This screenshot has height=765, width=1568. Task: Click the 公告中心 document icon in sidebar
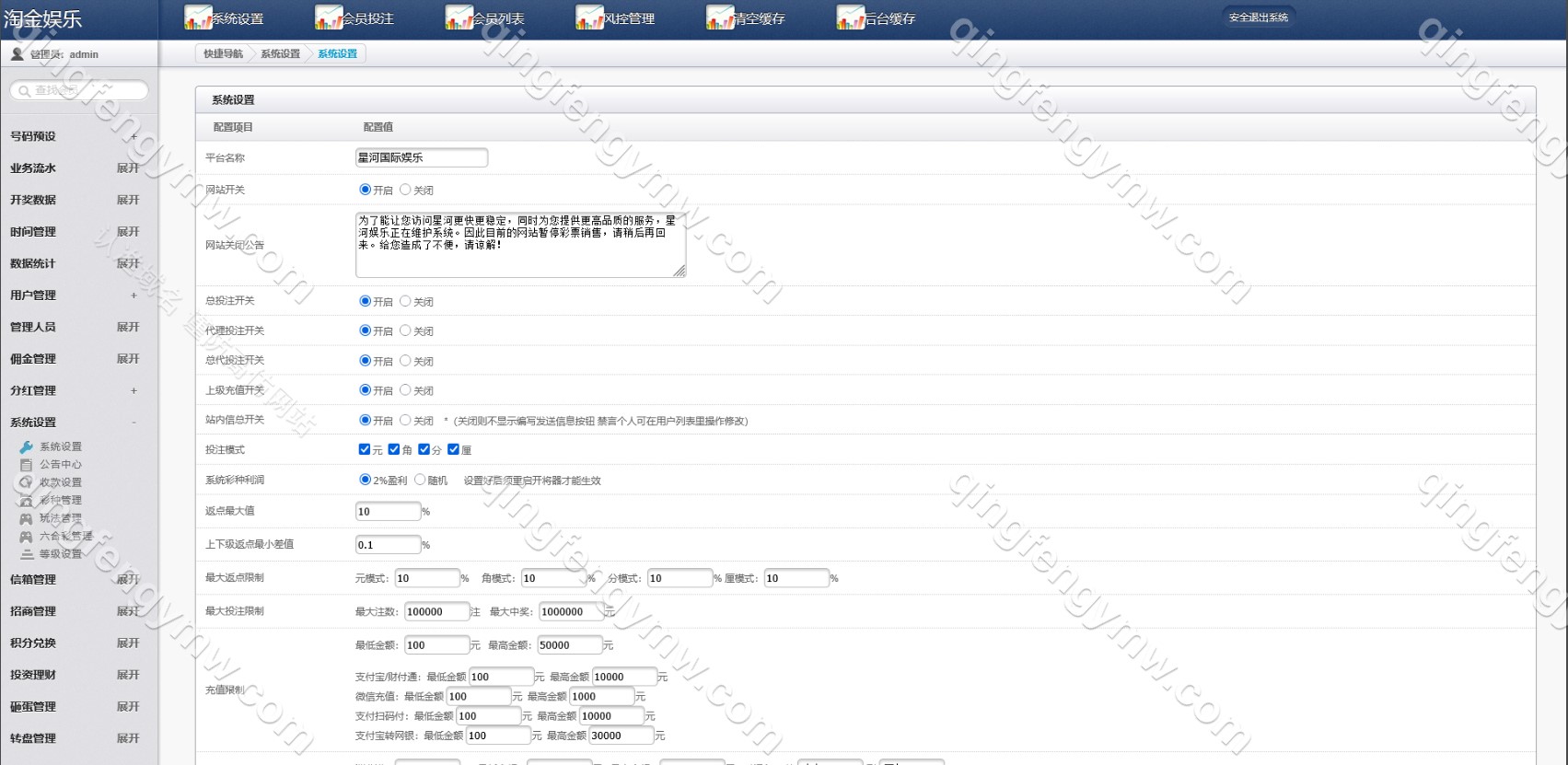pos(26,465)
